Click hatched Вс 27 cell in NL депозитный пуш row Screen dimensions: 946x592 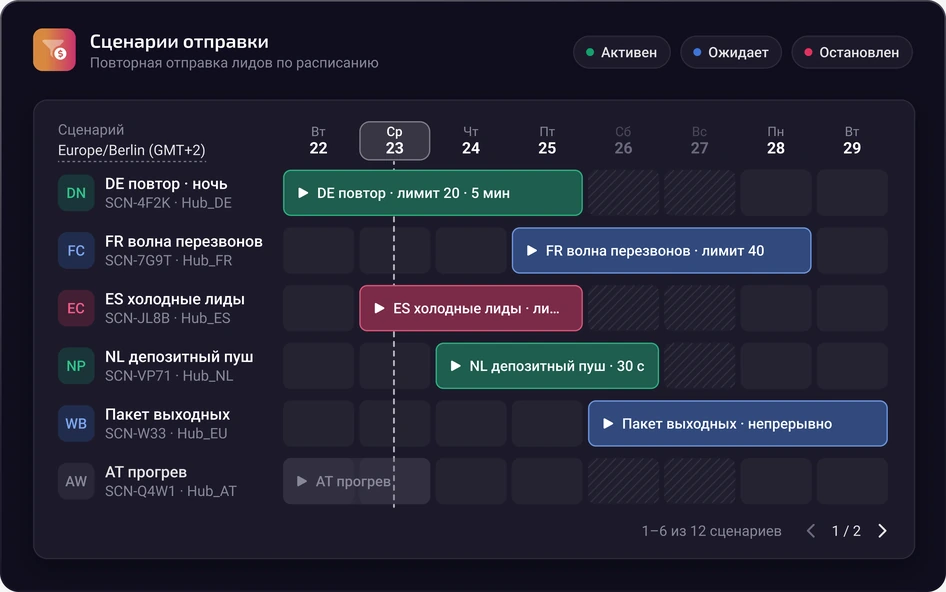(699, 366)
